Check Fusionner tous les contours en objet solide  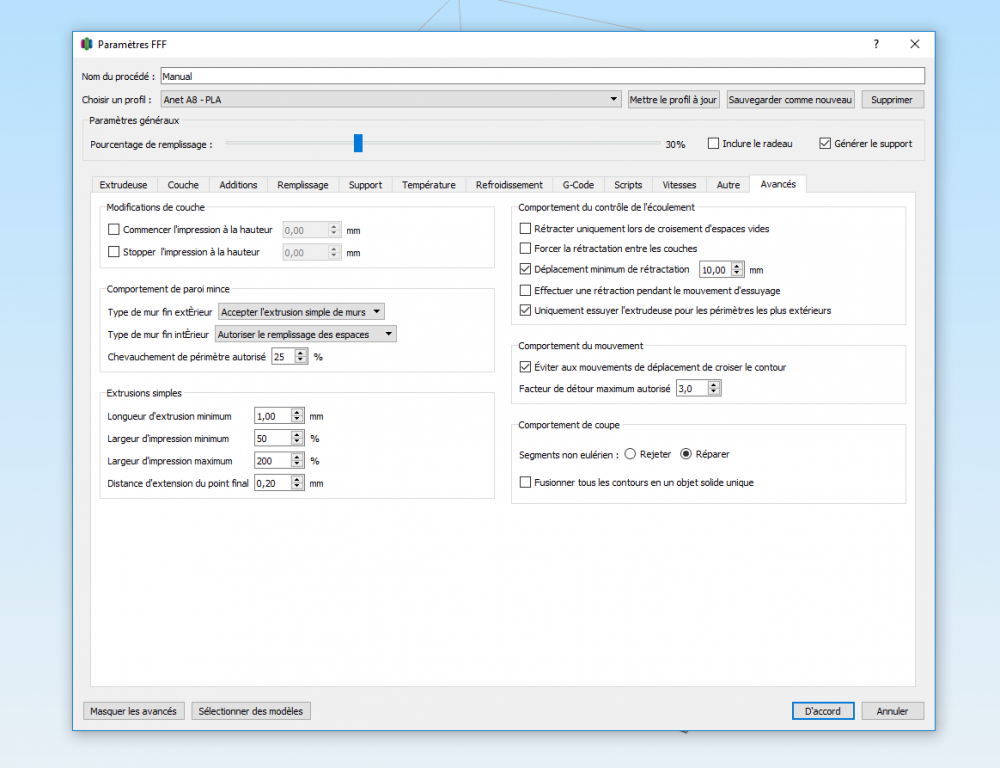pos(525,482)
